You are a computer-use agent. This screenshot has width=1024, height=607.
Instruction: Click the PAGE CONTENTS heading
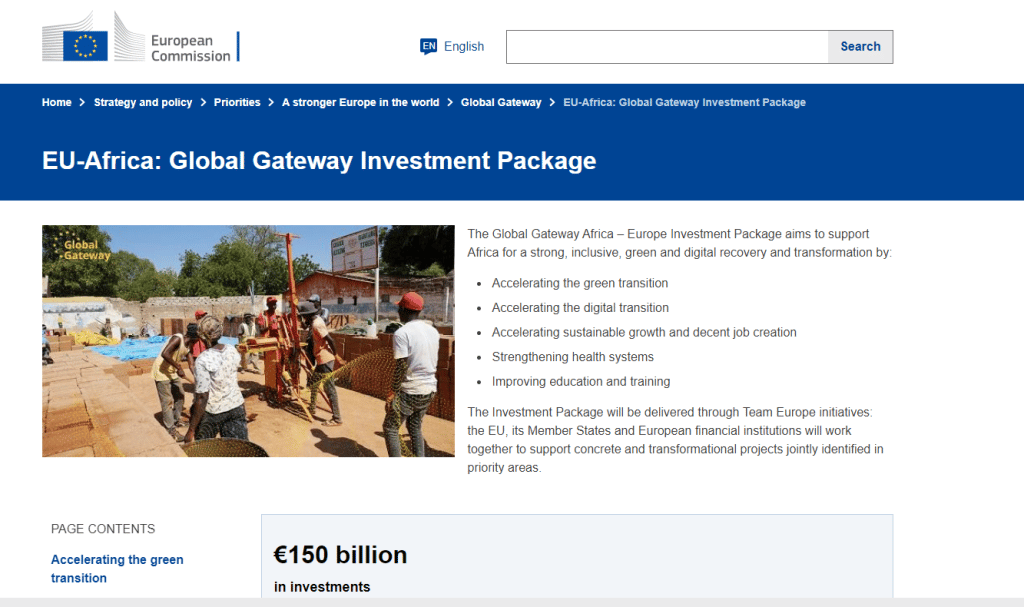103,529
